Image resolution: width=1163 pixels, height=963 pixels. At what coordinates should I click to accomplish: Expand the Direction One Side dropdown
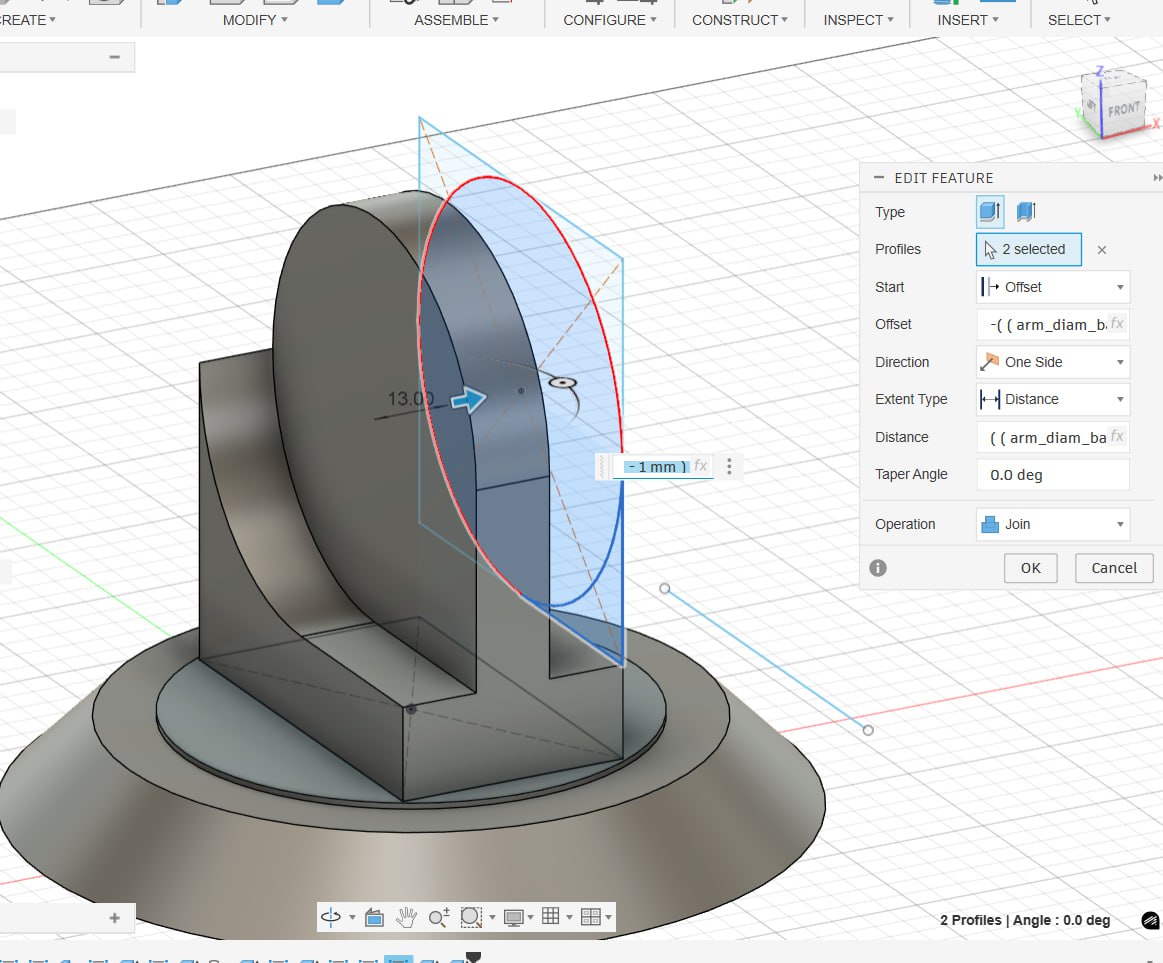(1053, 362)
